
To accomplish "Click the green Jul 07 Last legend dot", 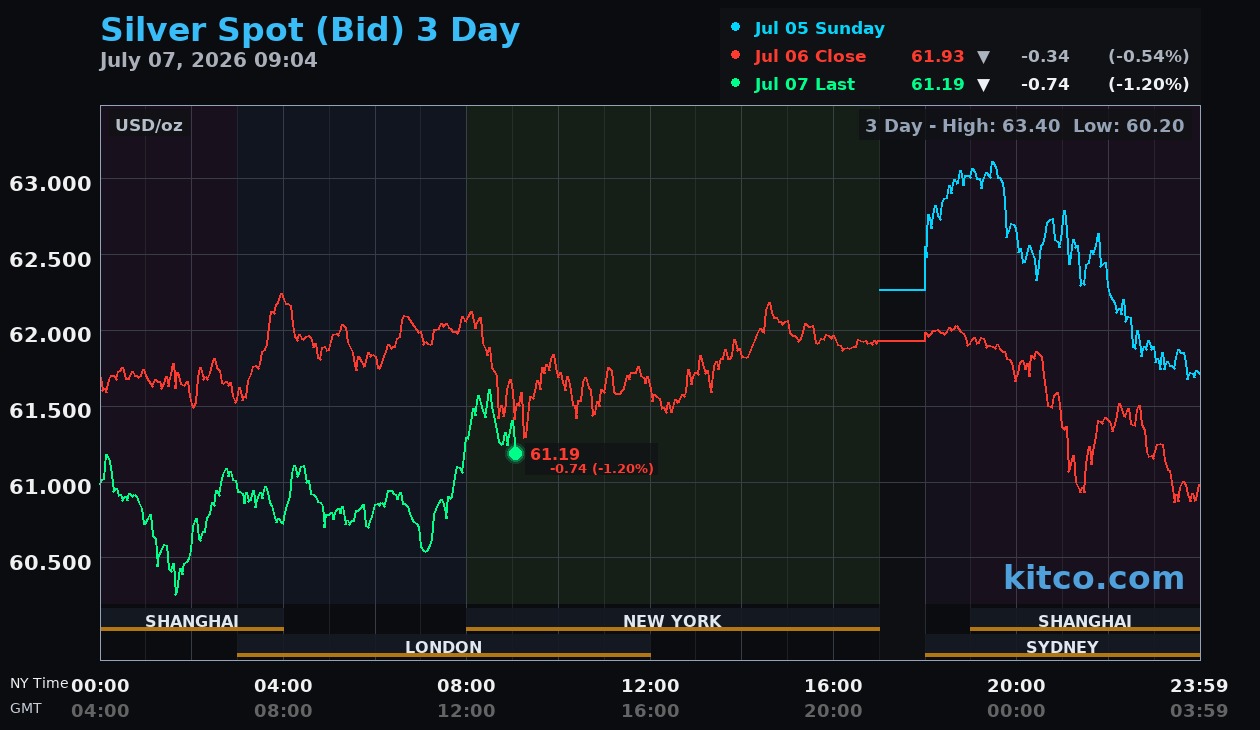I will [736, 84].
